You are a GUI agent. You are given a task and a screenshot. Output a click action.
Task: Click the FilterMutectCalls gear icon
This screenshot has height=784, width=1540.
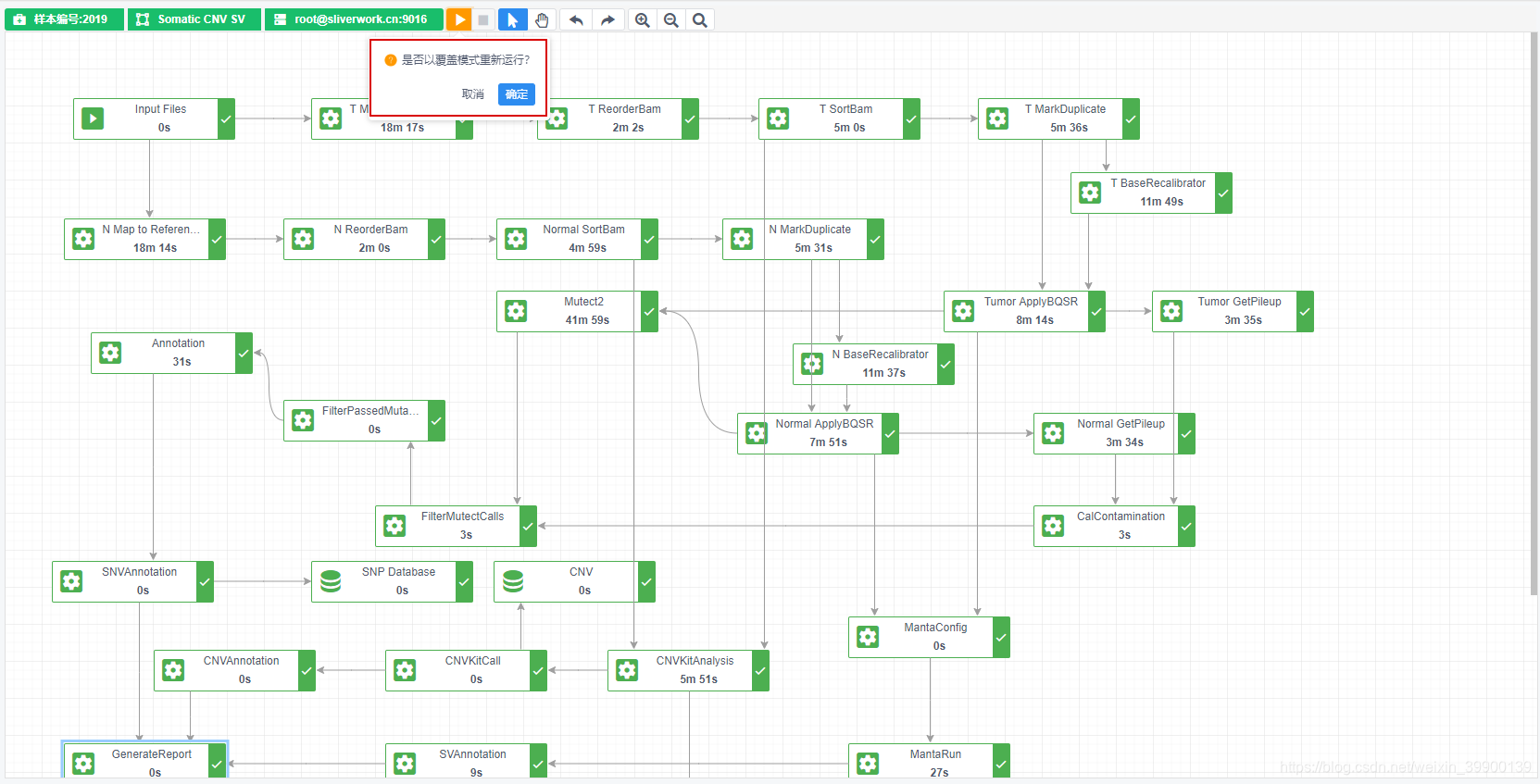(394, 526)
